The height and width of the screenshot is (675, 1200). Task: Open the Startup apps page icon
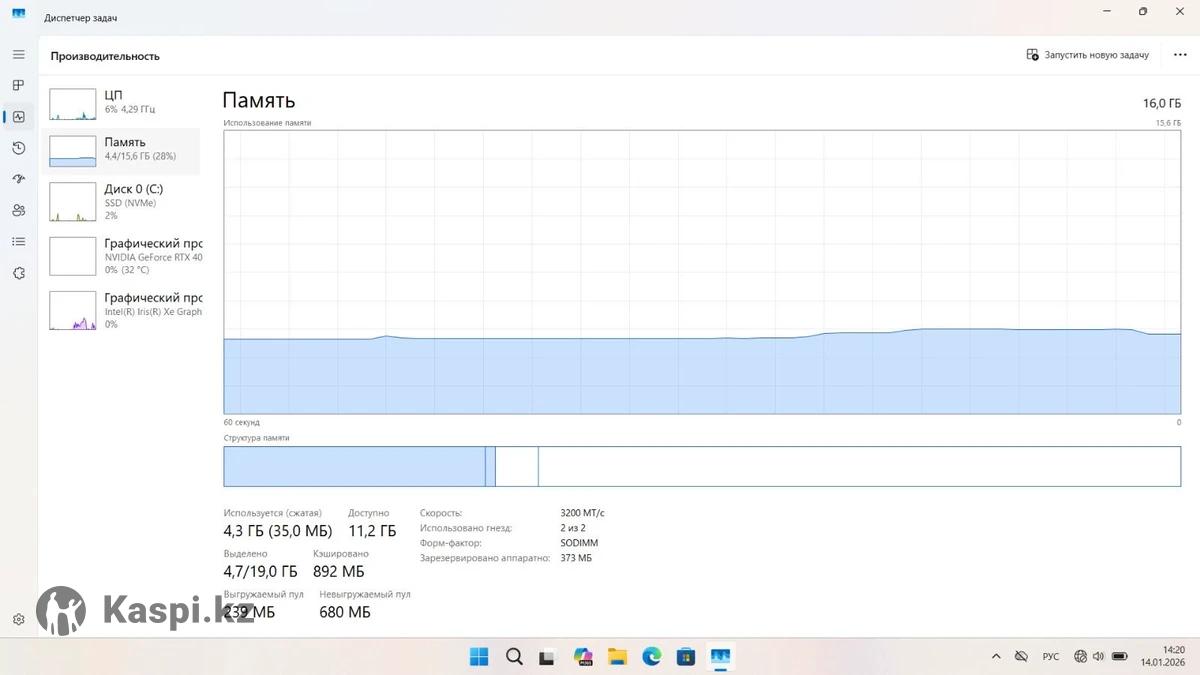(18, 179)
